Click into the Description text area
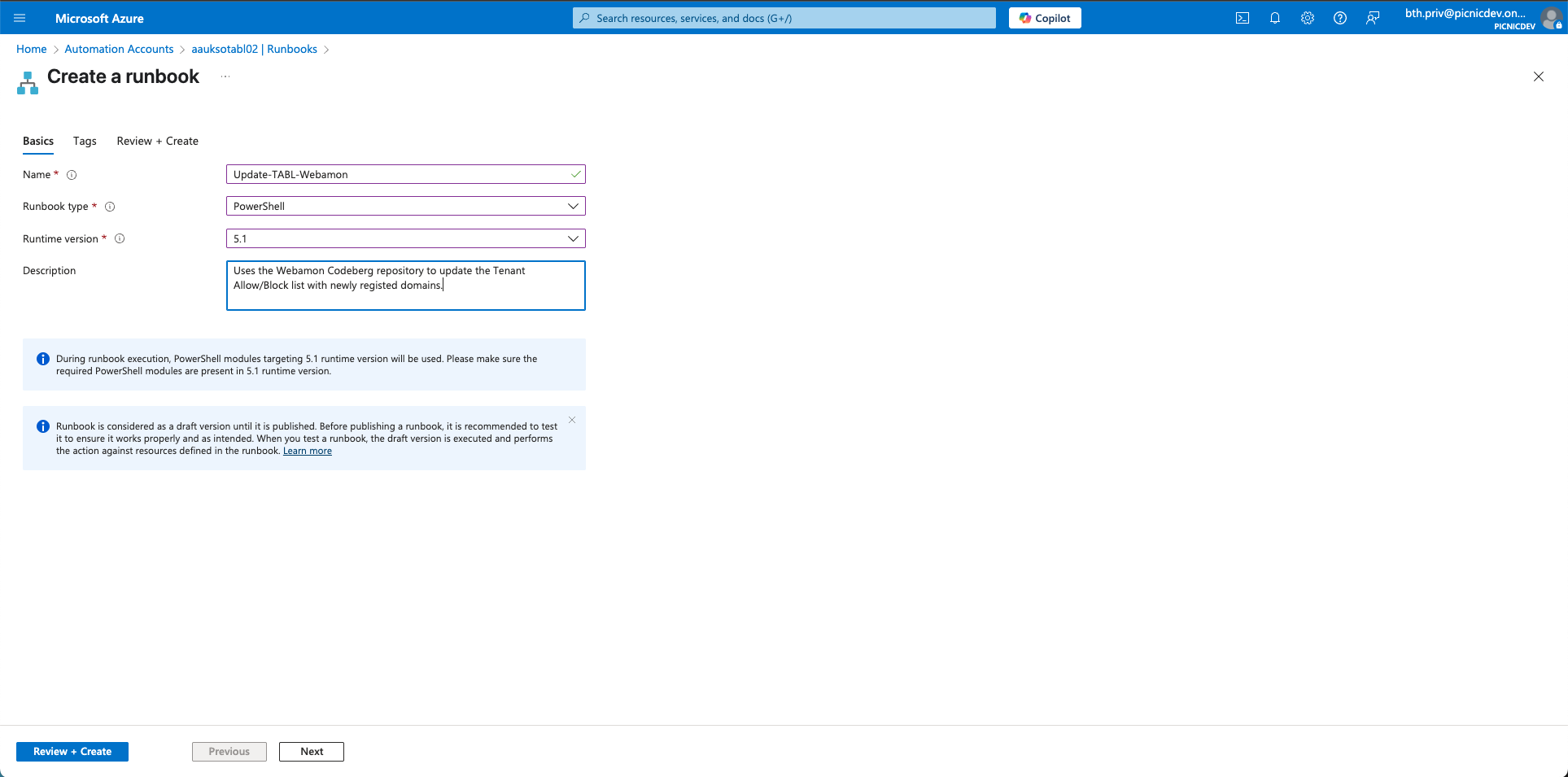Screen dimensions: 1568x777 (406, 286)
